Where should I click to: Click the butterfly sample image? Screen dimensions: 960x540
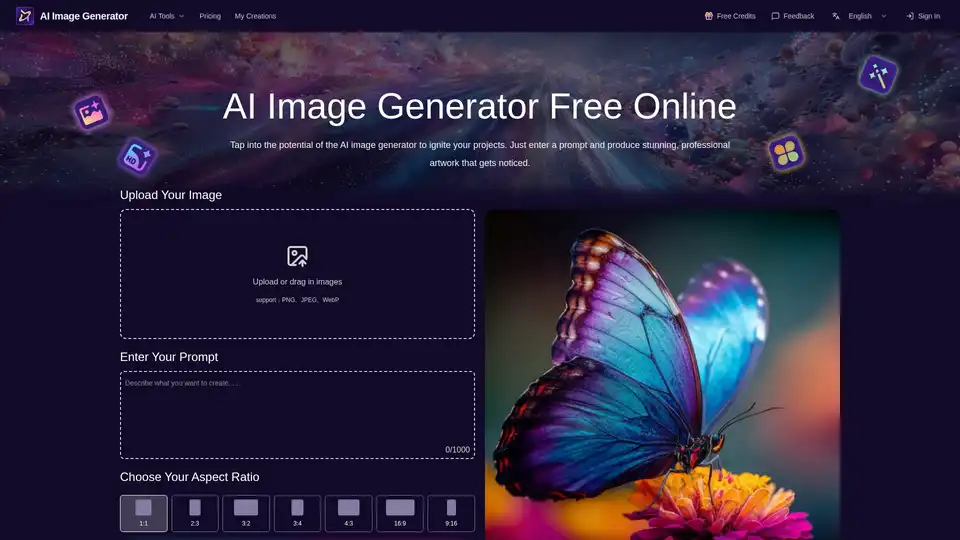point(662,375)
